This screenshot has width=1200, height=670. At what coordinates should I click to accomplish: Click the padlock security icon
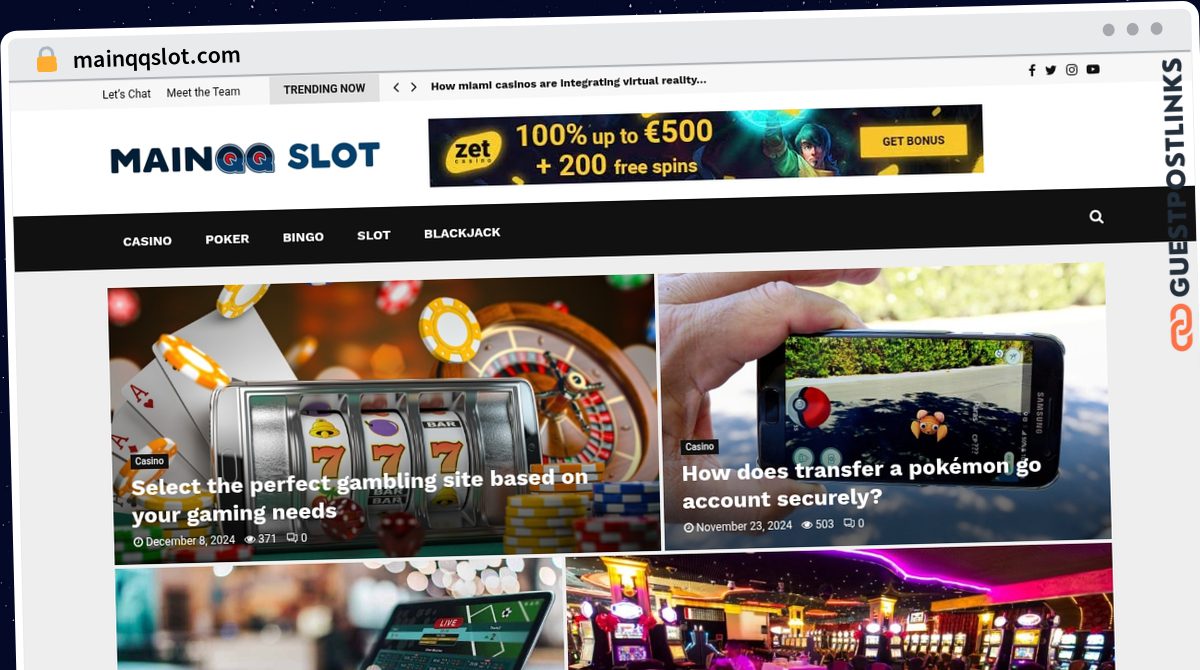pyautogui.click(x=47, y=59)
